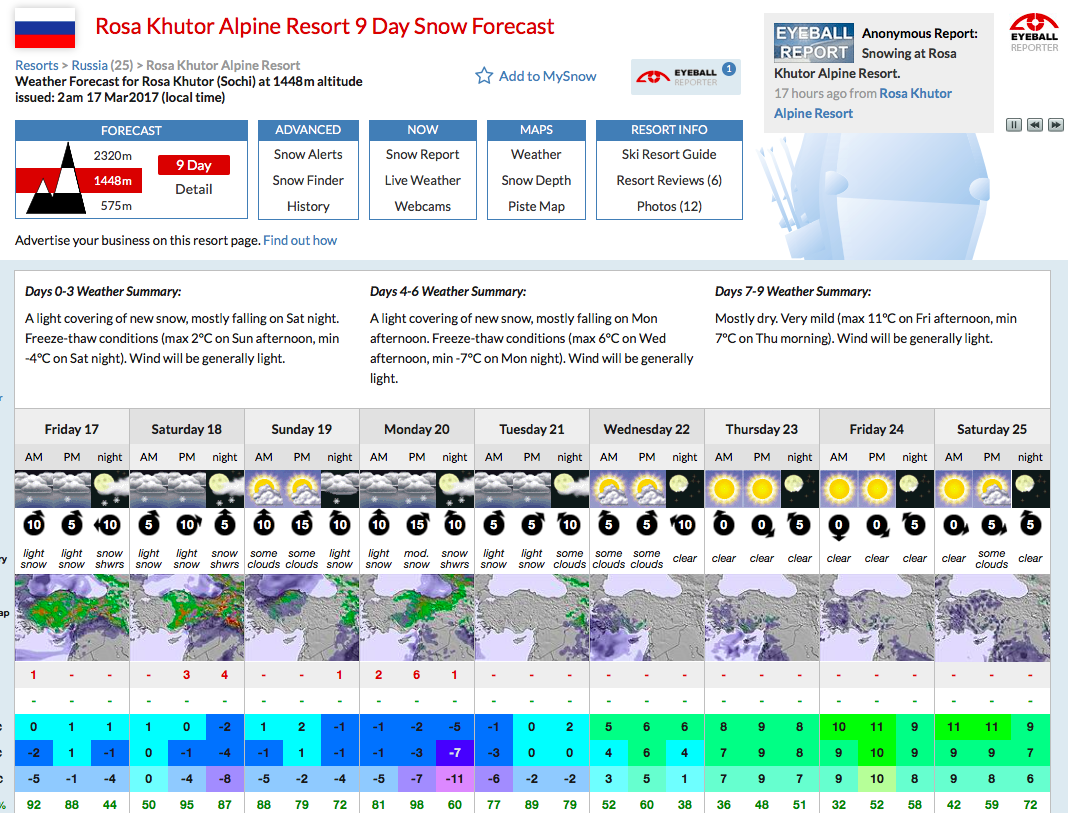Open History under Advanced
This screenshot has height=813, width=1068.
308,206
